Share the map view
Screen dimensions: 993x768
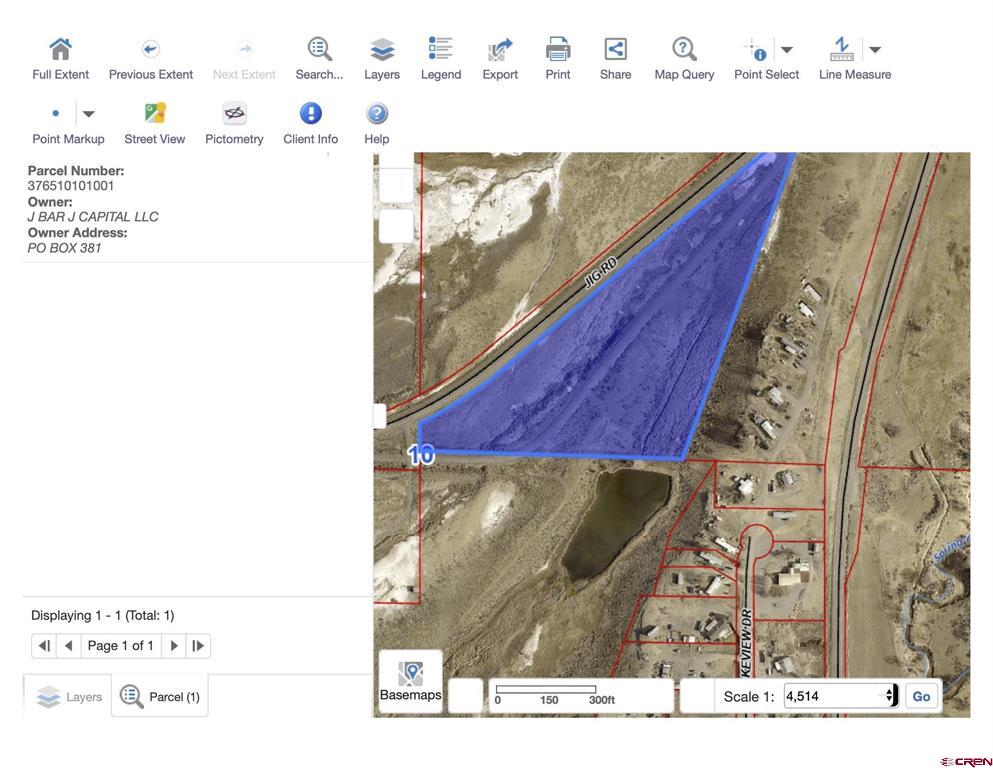click(615, 49)
